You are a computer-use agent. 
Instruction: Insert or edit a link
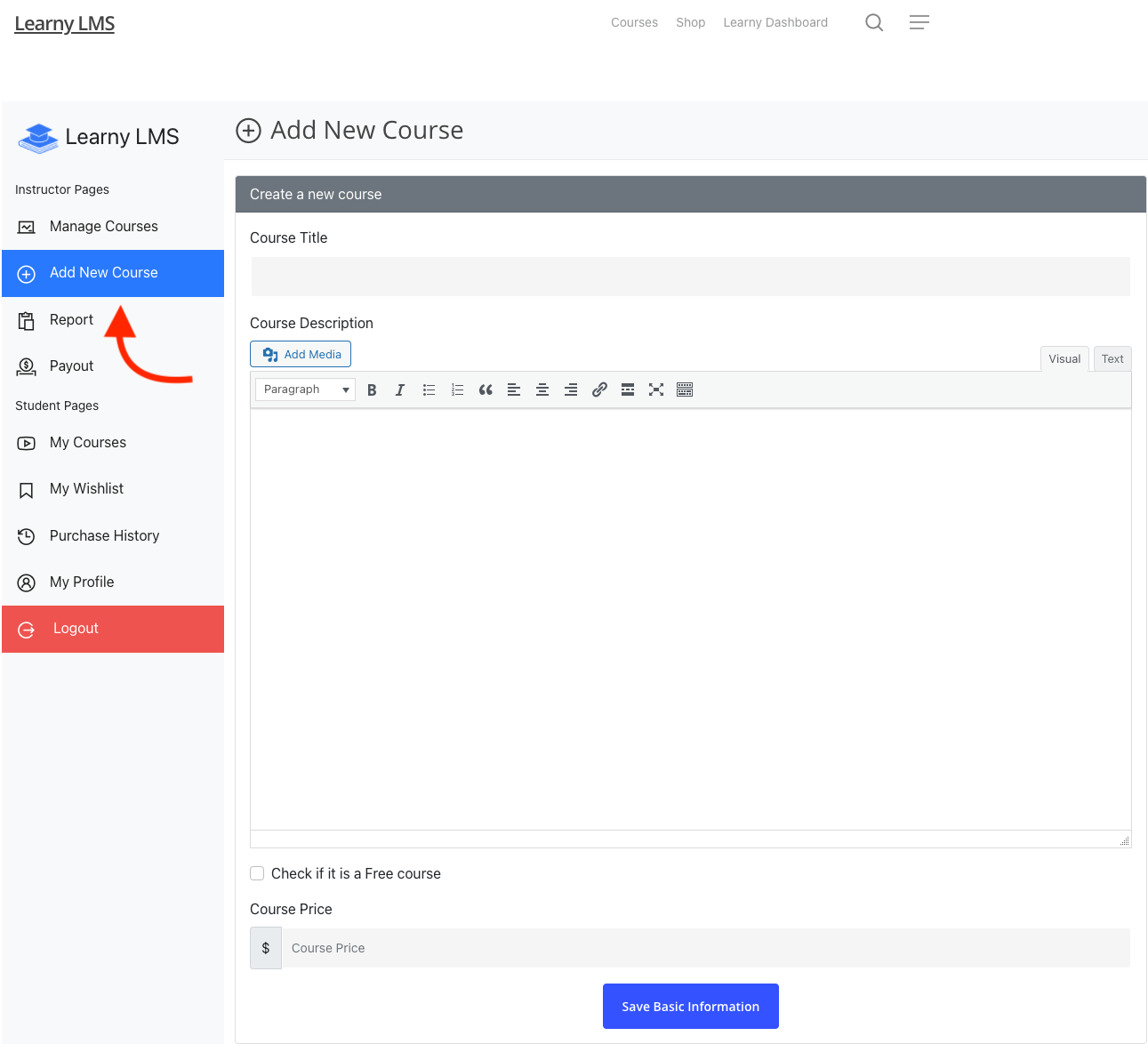(599, 389)
